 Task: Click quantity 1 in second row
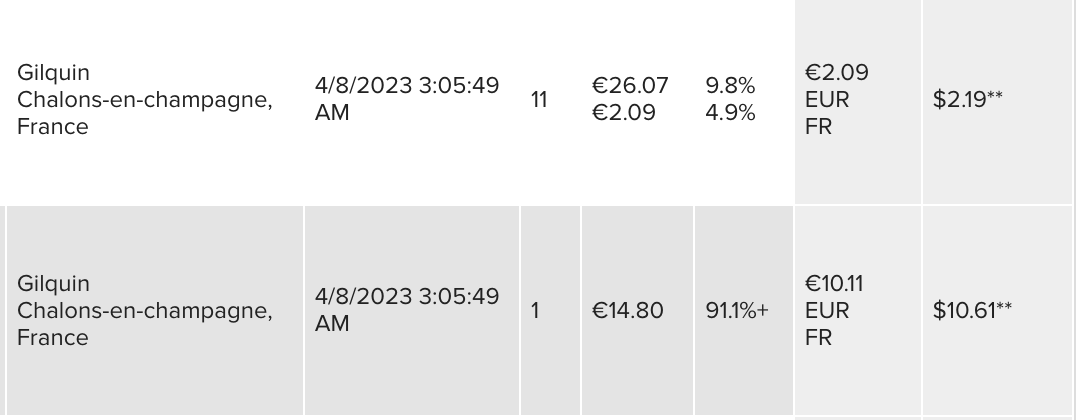[535, 310]
